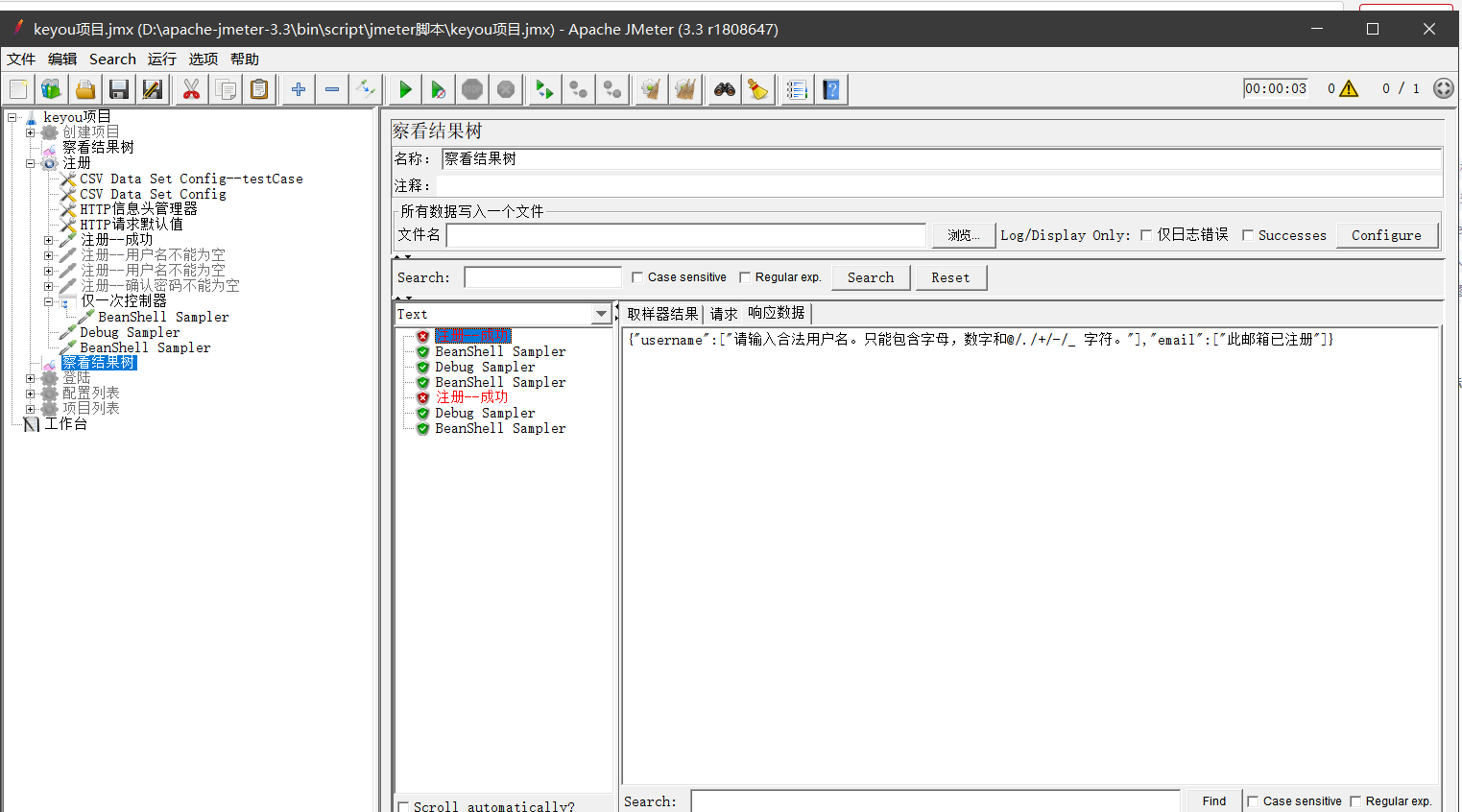The width and height of the screenshot is (1462, 812).
Task: Open JMeter help with the question mark icon
Action: tap(831, 88)
